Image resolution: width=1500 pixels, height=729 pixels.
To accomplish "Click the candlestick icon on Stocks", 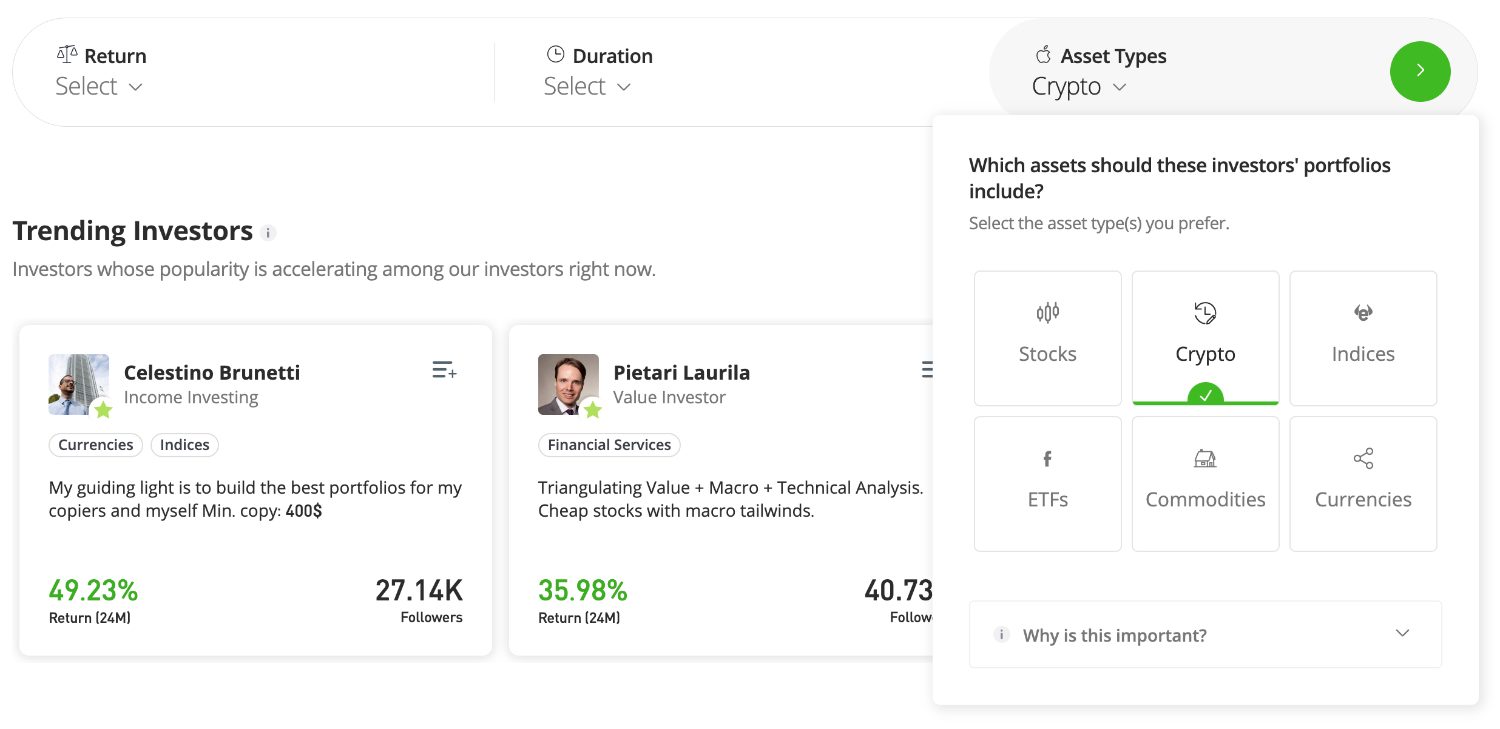I will coord(1047,313).
